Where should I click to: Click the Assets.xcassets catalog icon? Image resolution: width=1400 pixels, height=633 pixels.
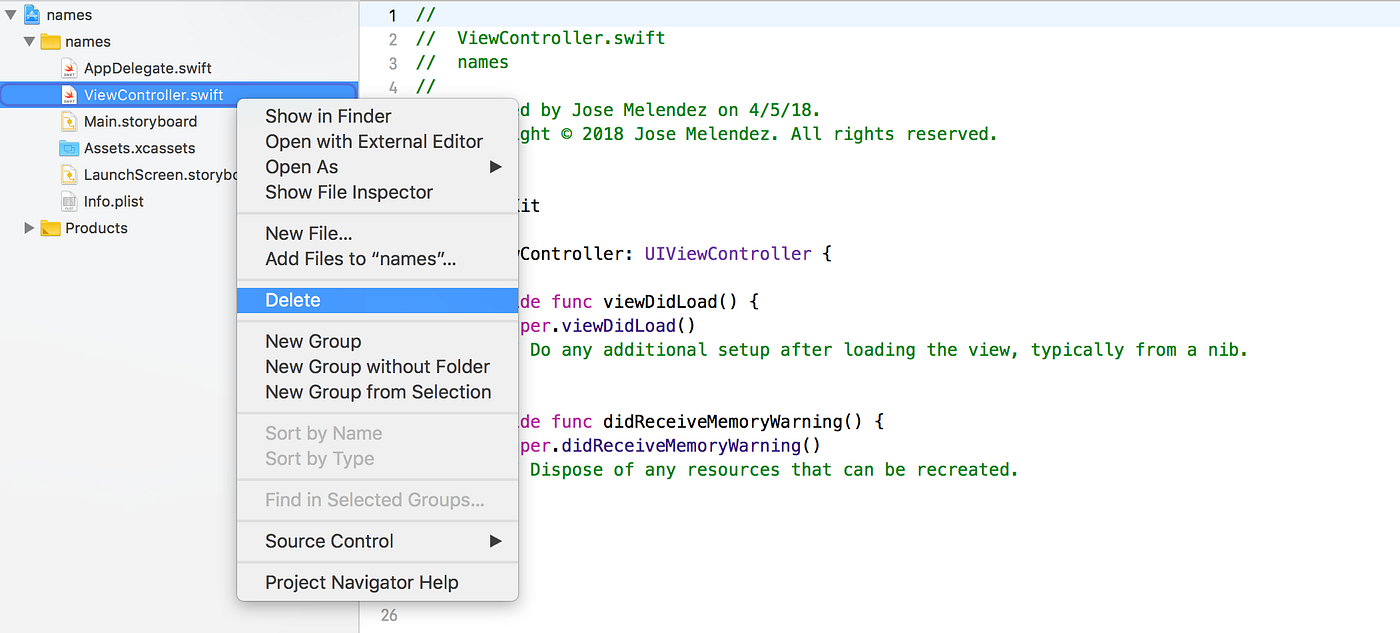67,148
